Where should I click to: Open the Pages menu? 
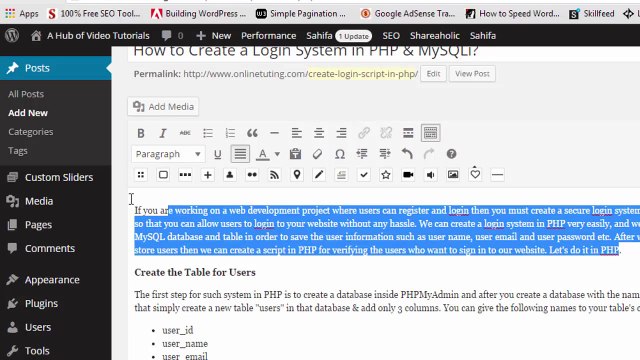[56, 224]
